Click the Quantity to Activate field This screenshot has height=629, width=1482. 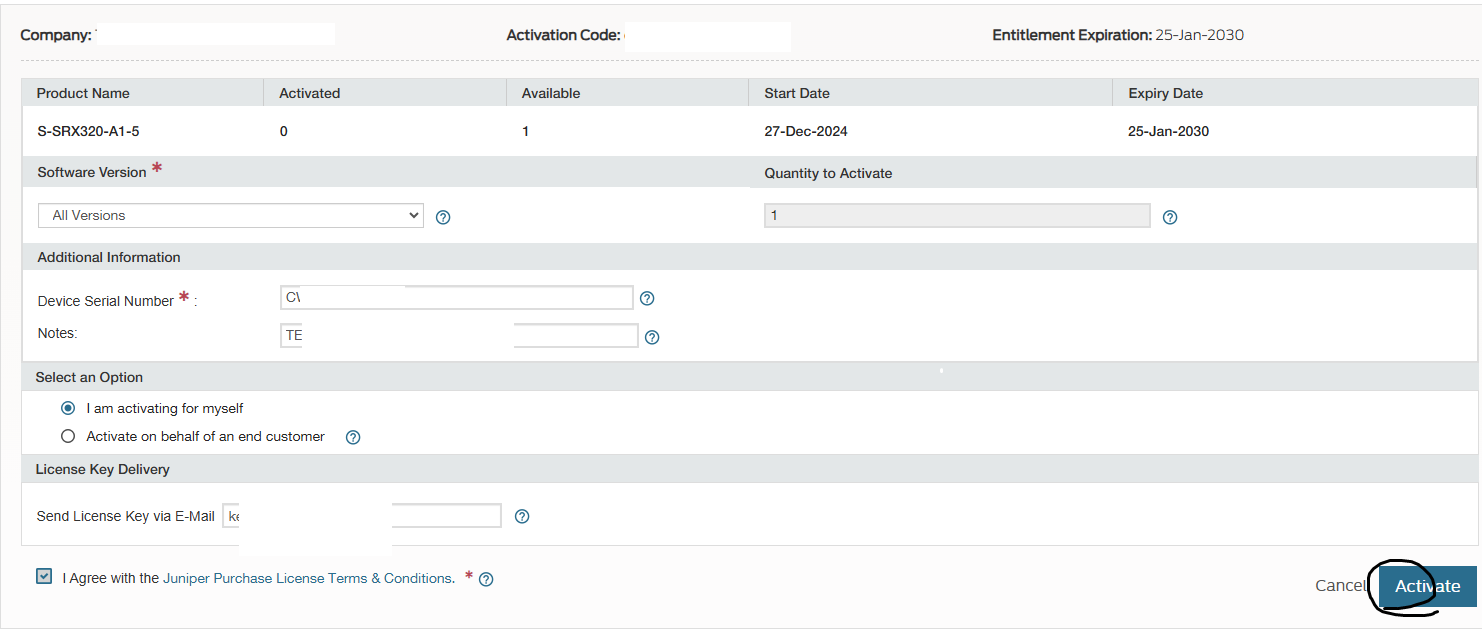957,216
